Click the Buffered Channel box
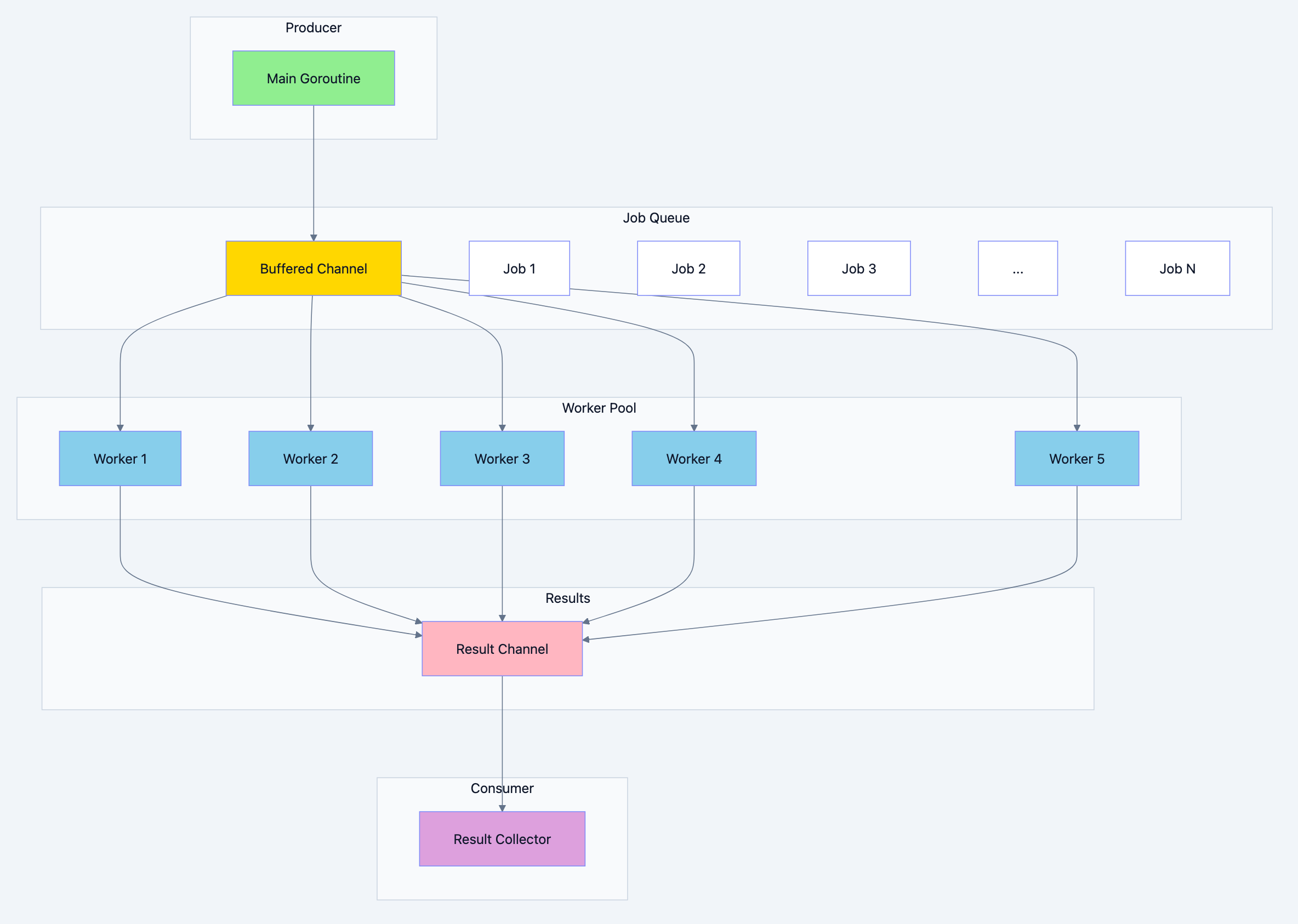Viewport: 1298px width, 924px height. pyautogui.click(x=314, y=268)
